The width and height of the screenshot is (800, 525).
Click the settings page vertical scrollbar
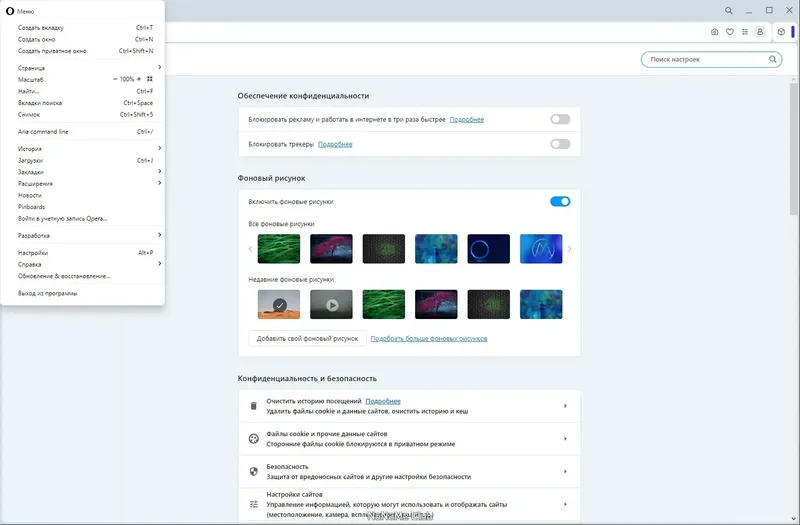point(793,148)
